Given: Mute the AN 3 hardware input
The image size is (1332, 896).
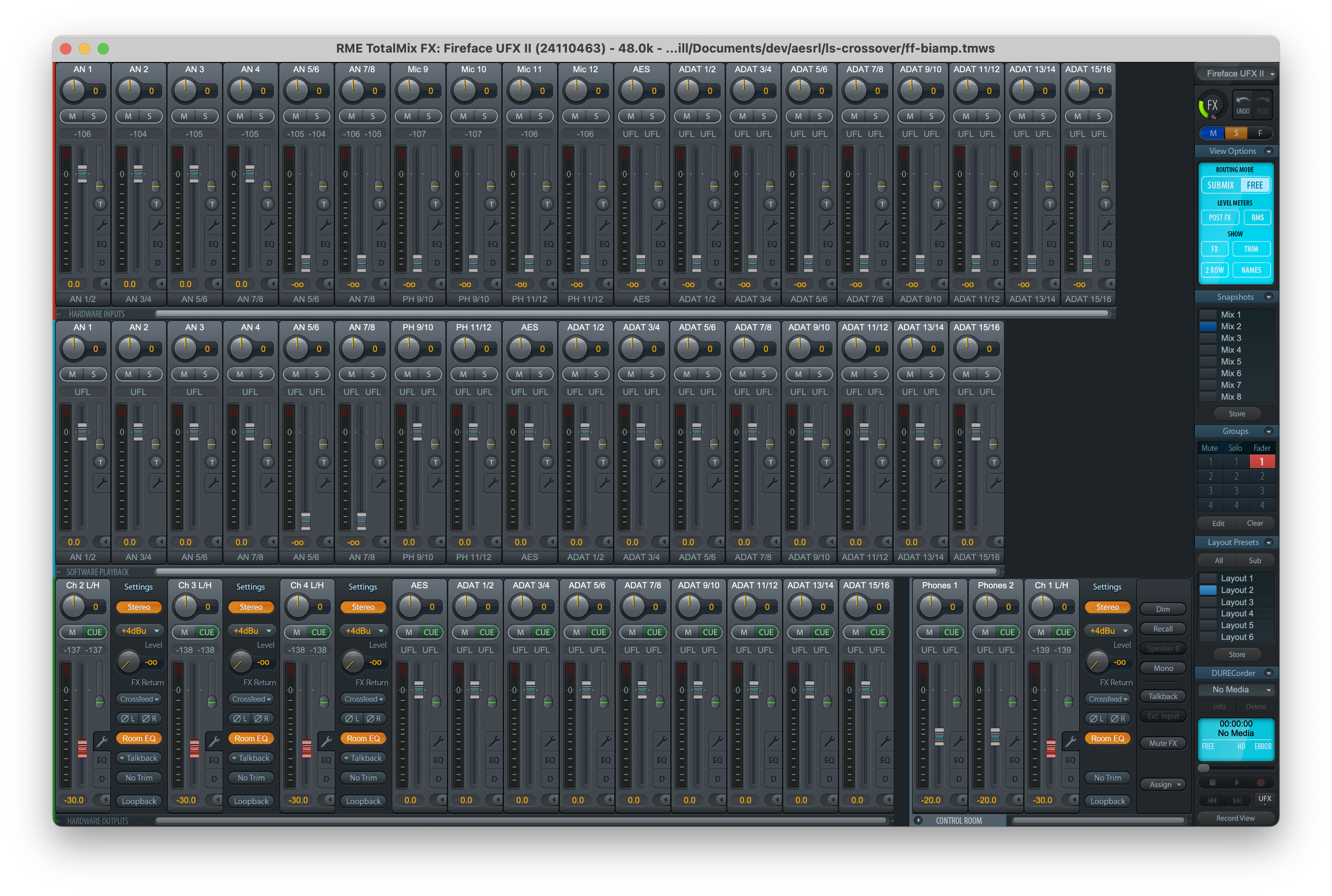Looking at the screenshot, I should (x=184, y=116).
